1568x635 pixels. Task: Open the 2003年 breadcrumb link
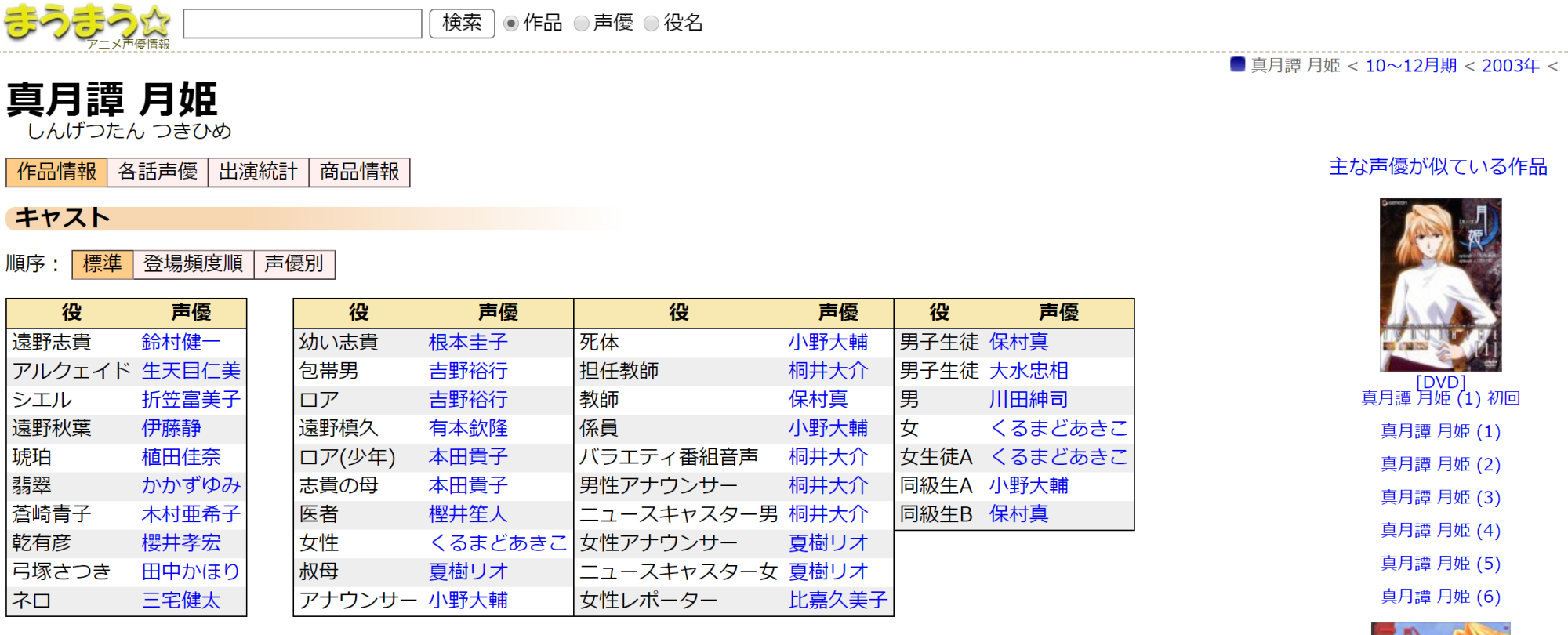[x=1510, y=66]
